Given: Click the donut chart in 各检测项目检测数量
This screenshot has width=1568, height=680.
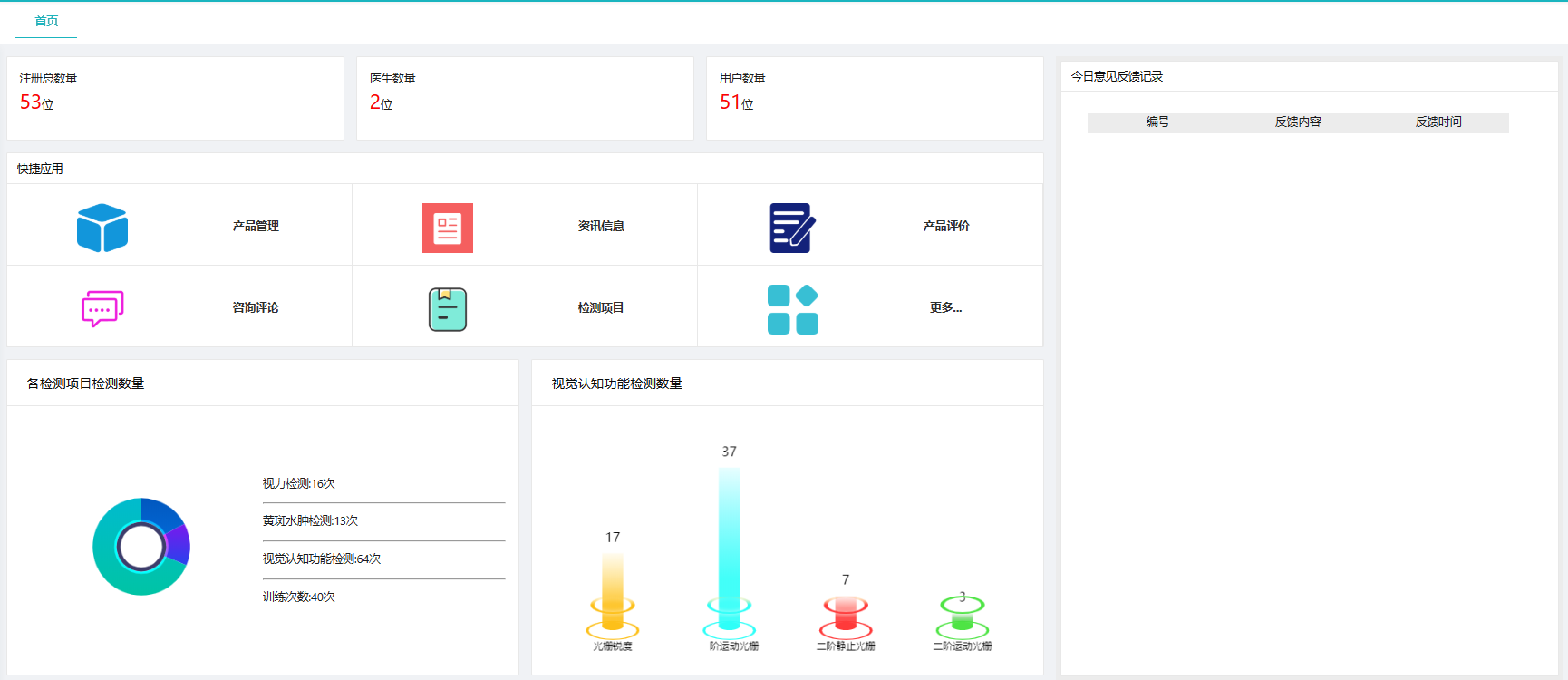Looking at the screenshot, I should point(141,547).
